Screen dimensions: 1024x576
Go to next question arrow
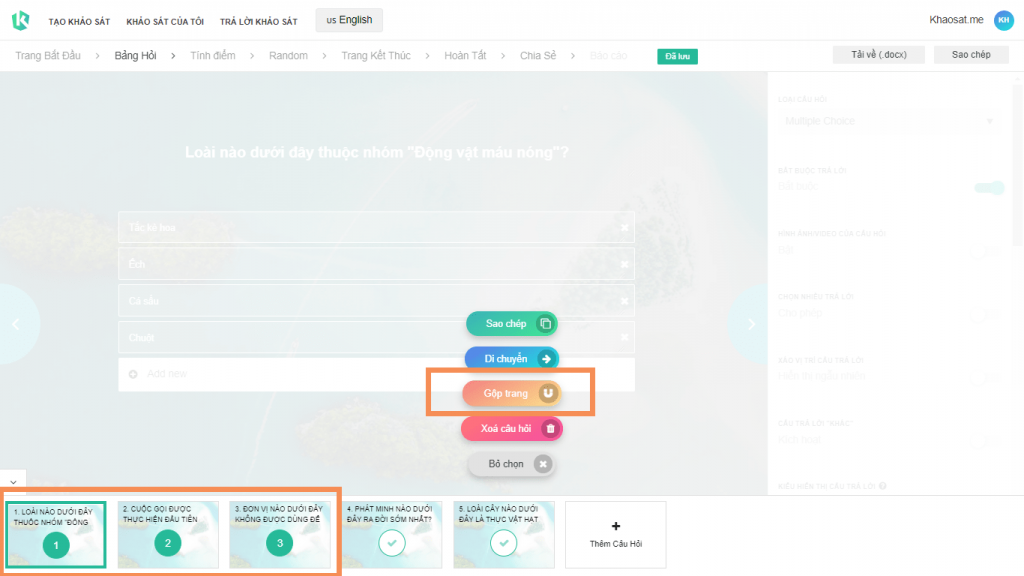tap(751, 324)
